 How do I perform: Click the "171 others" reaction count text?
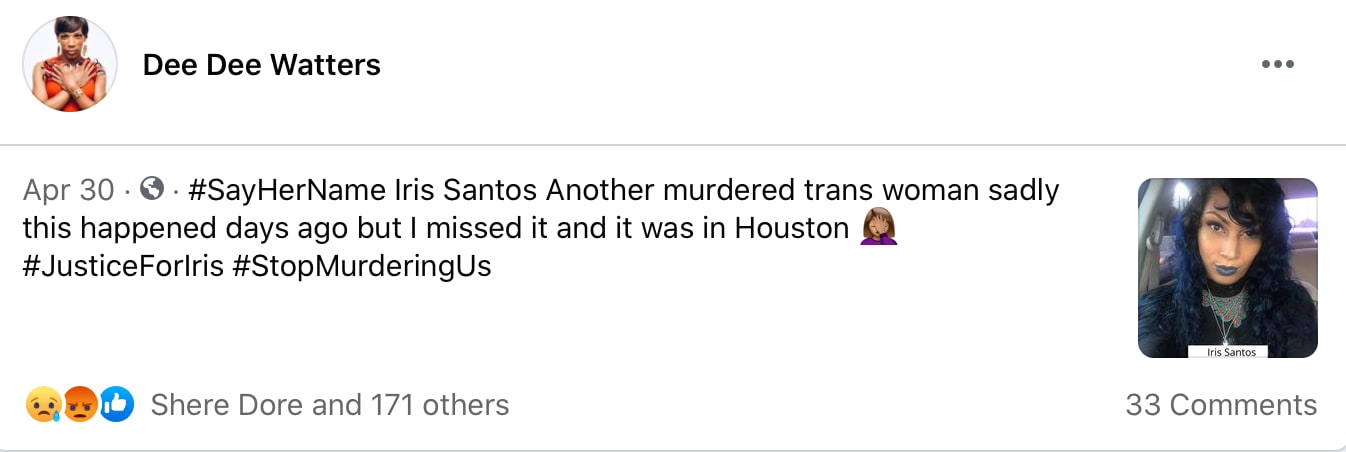[x=440, y=405]
